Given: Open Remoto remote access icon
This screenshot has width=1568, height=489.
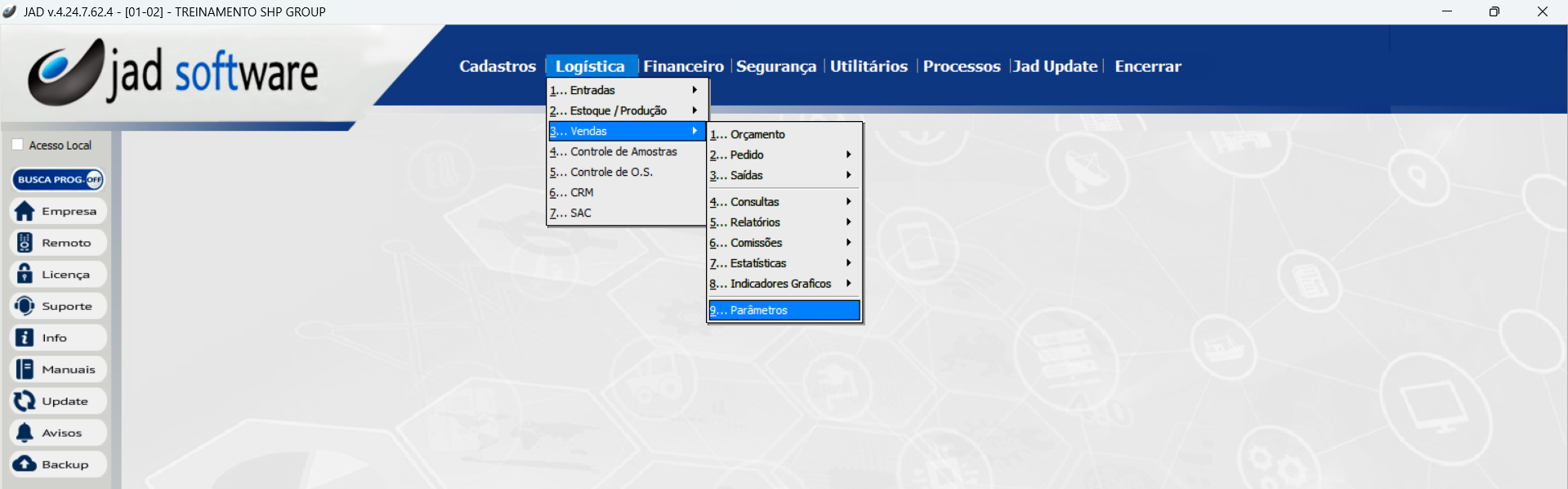Looking at the screenshot, I should [25, 243].
